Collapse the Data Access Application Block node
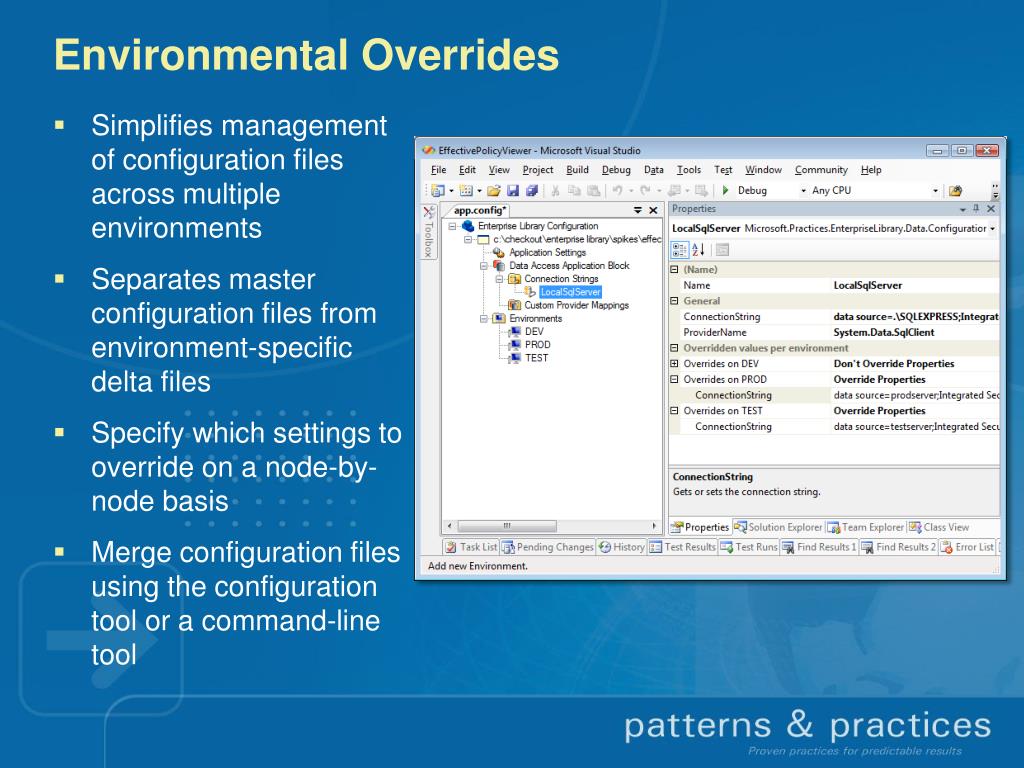Viewport: 1024px width, 768px height. tap(484, 266)
